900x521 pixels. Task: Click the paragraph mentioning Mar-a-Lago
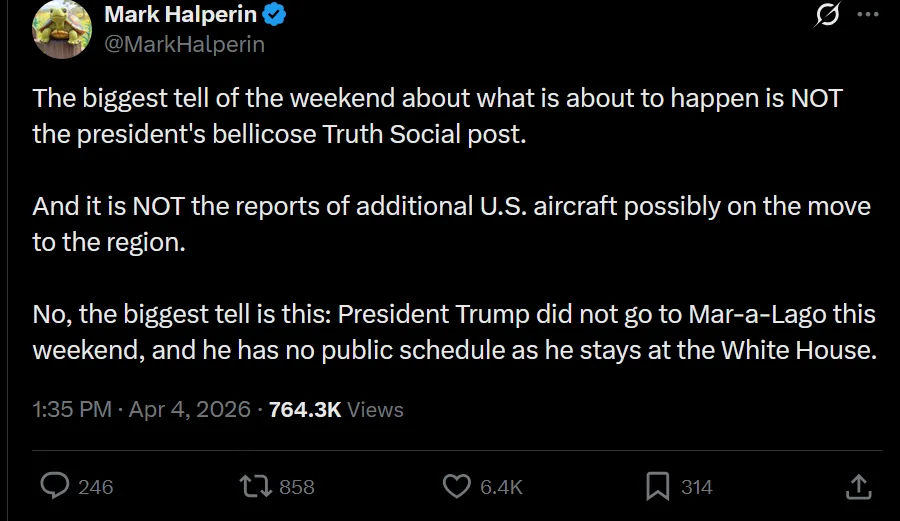(x=454, y=332)
